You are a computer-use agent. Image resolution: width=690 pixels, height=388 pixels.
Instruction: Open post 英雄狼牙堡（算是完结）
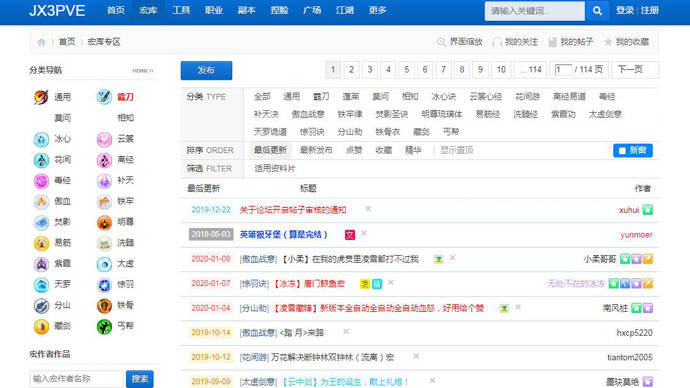pos(283,234)
